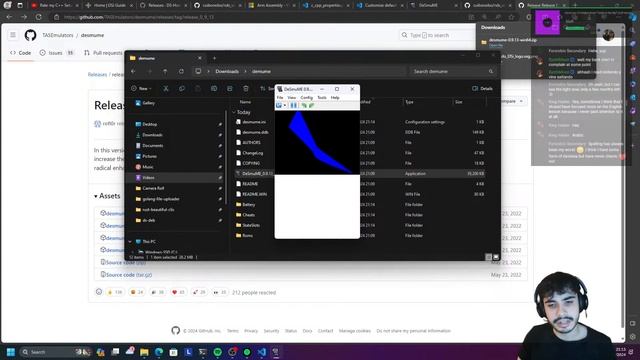The width and height of the screenshot is (640, 360).
Task: Select the StateSlots folder
Action: (x=251, y=225)
